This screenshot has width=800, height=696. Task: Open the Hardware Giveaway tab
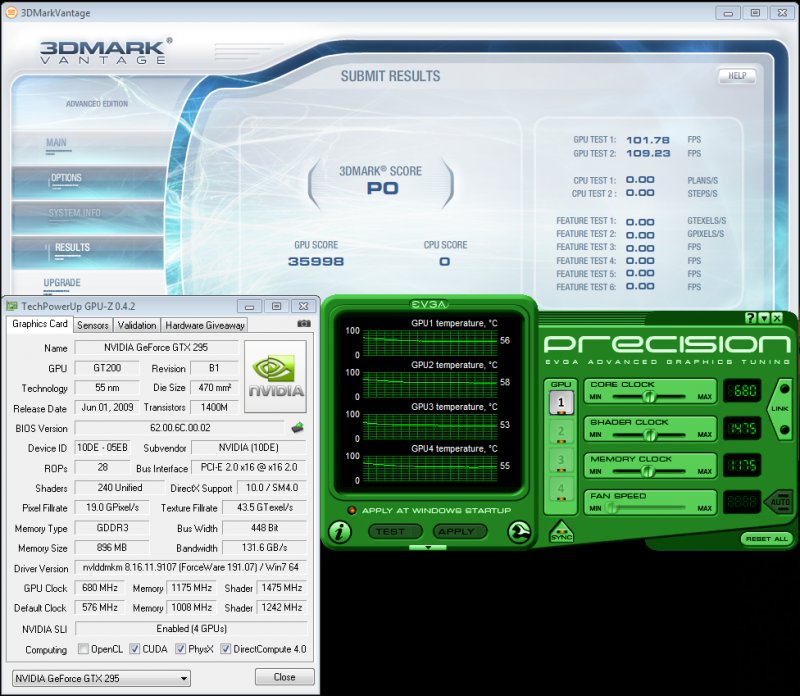[x=205, y=325]
